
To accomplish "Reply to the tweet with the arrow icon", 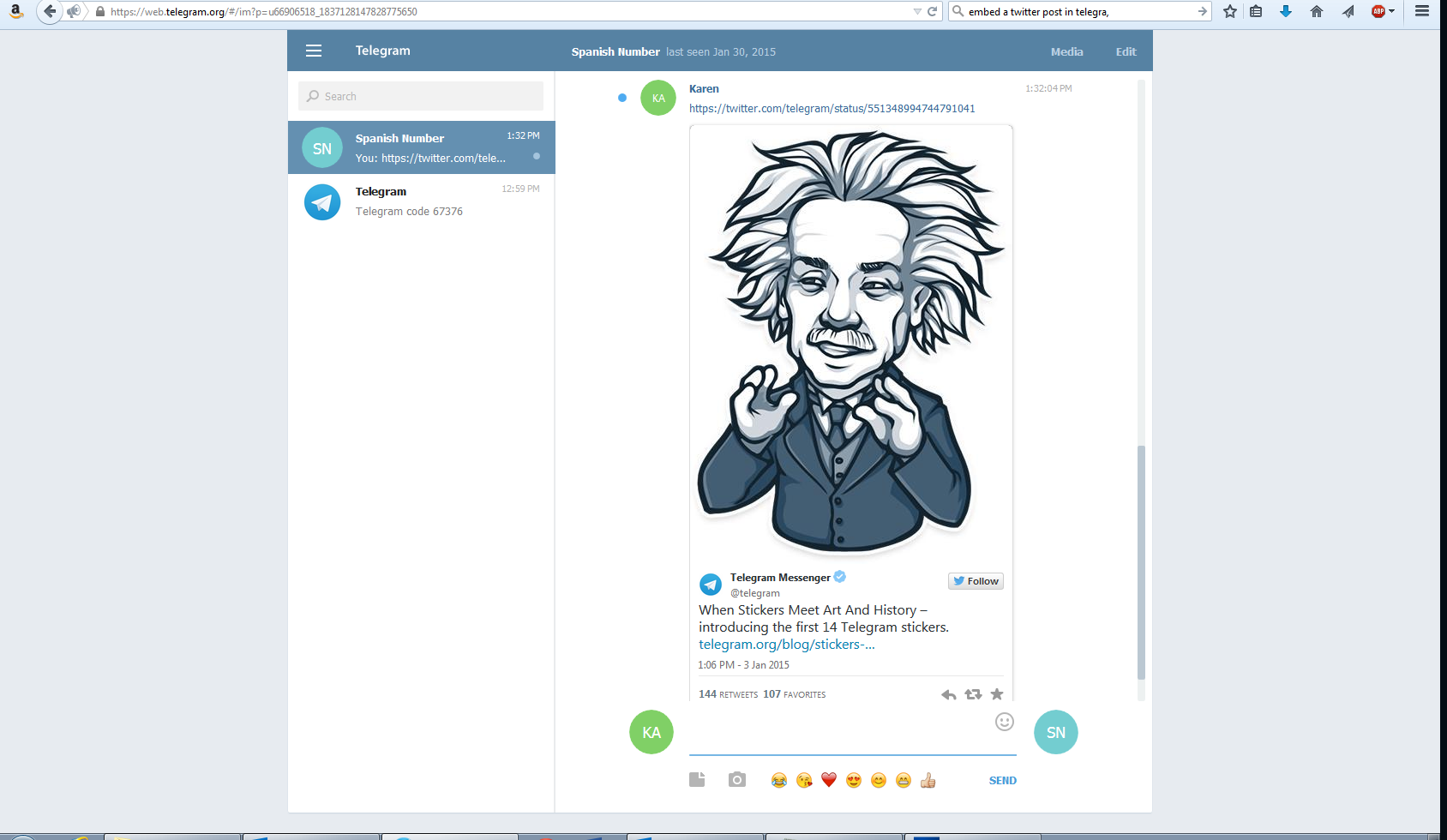I will [949, 694].
